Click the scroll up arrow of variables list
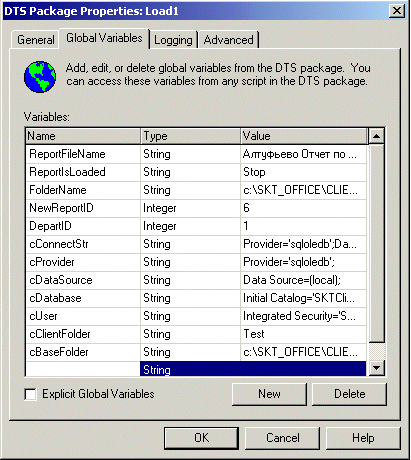The image size is (411, 460). pyautogui.click(x=377, y=136)
